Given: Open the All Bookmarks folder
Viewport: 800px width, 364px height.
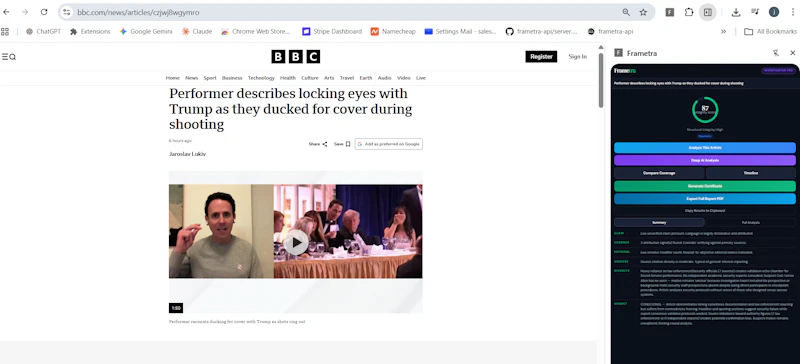Looking at the screenshot, I should [x=770, y=32].
